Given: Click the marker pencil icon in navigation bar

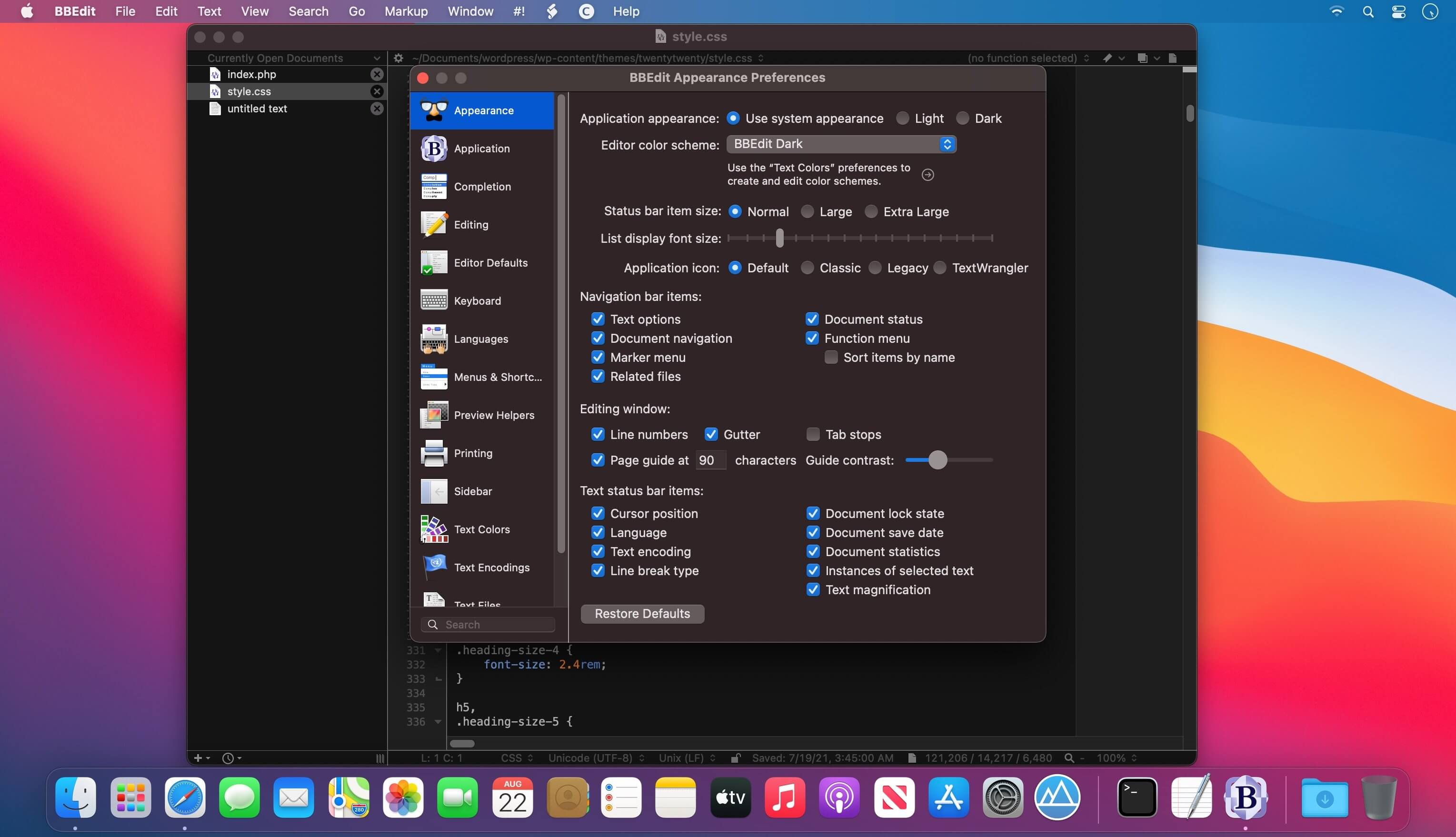Looking at the screenshot, I should pos(1107,58).
